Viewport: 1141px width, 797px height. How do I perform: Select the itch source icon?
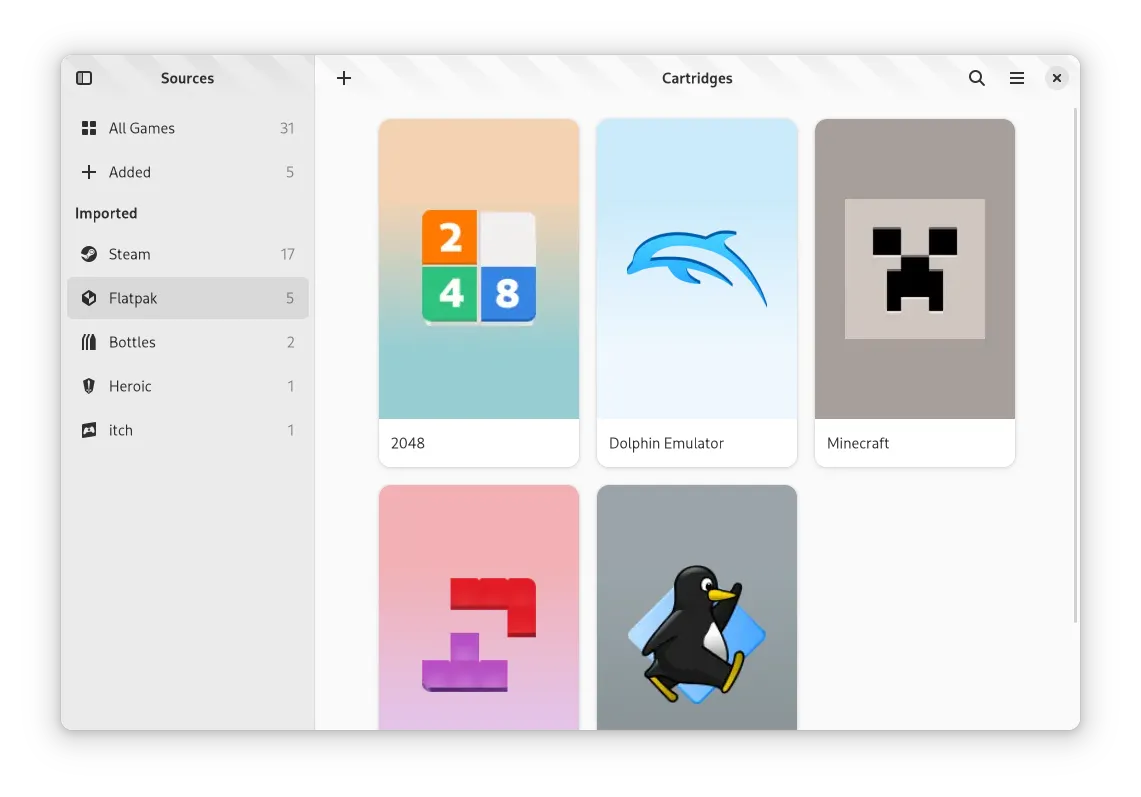89,430
